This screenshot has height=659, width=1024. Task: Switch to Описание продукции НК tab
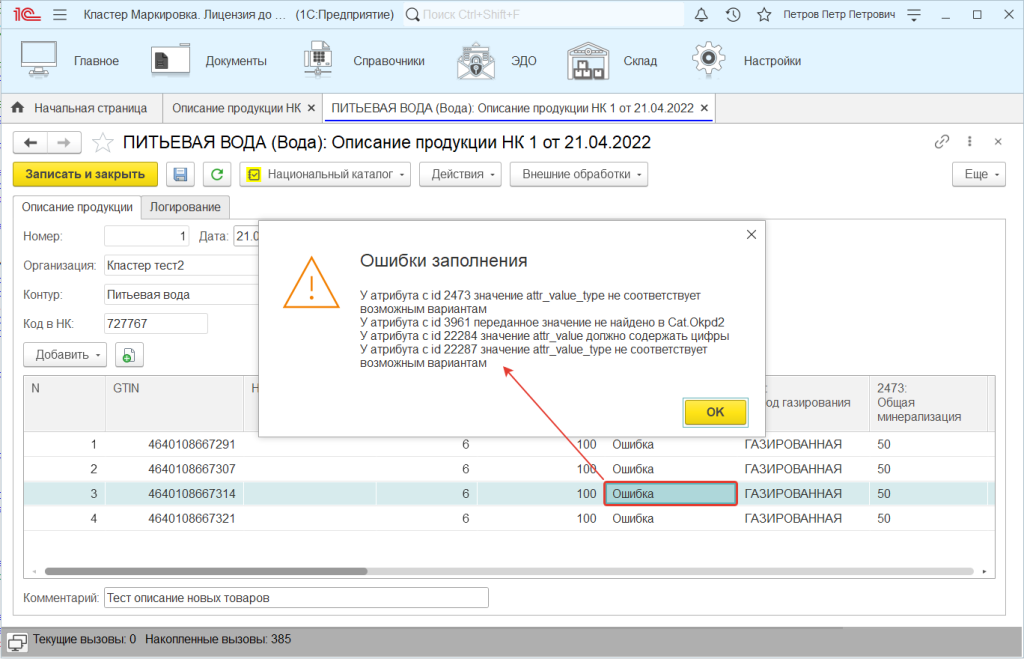pos(236,108)
